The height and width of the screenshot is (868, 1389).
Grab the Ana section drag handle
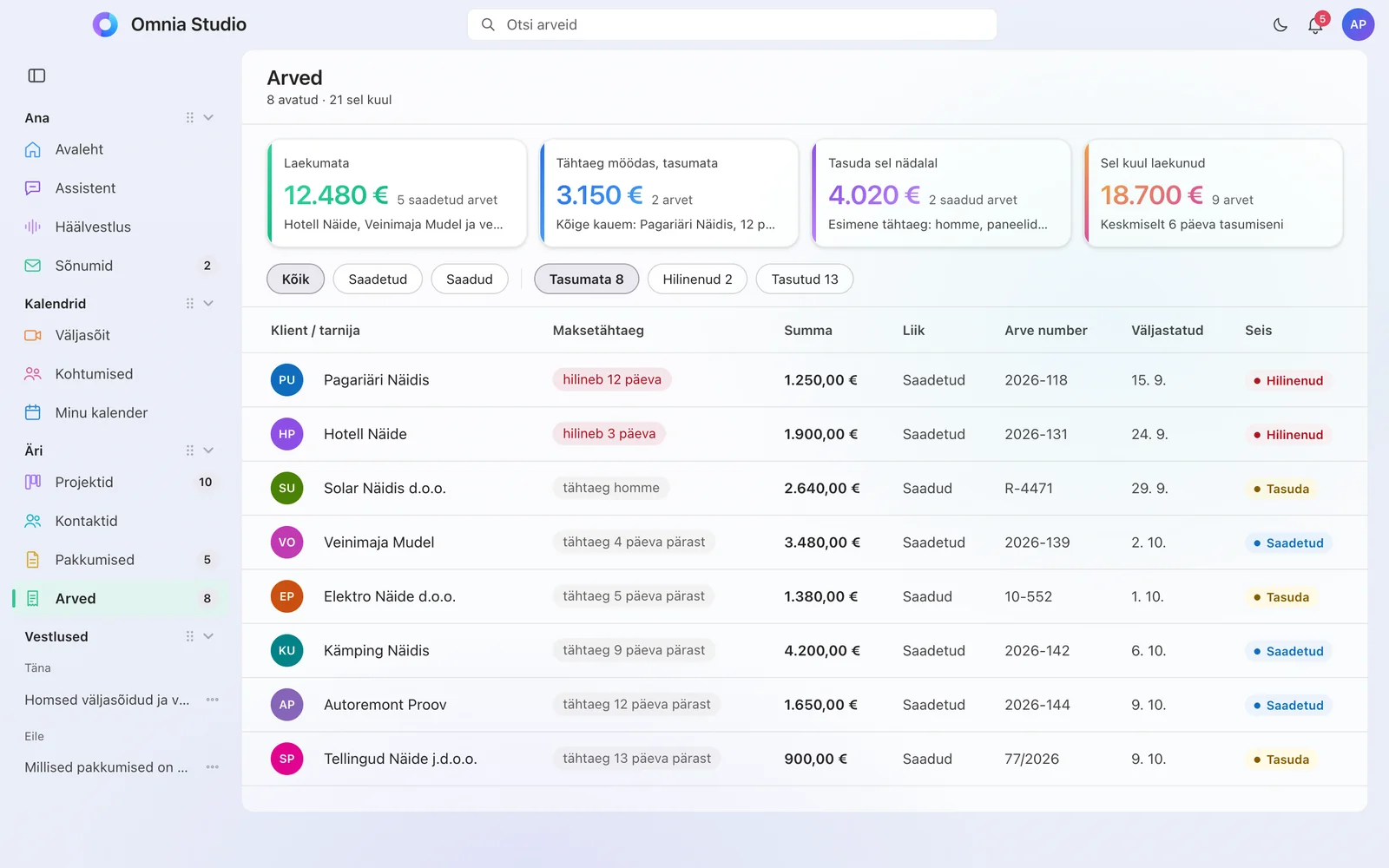189,117
